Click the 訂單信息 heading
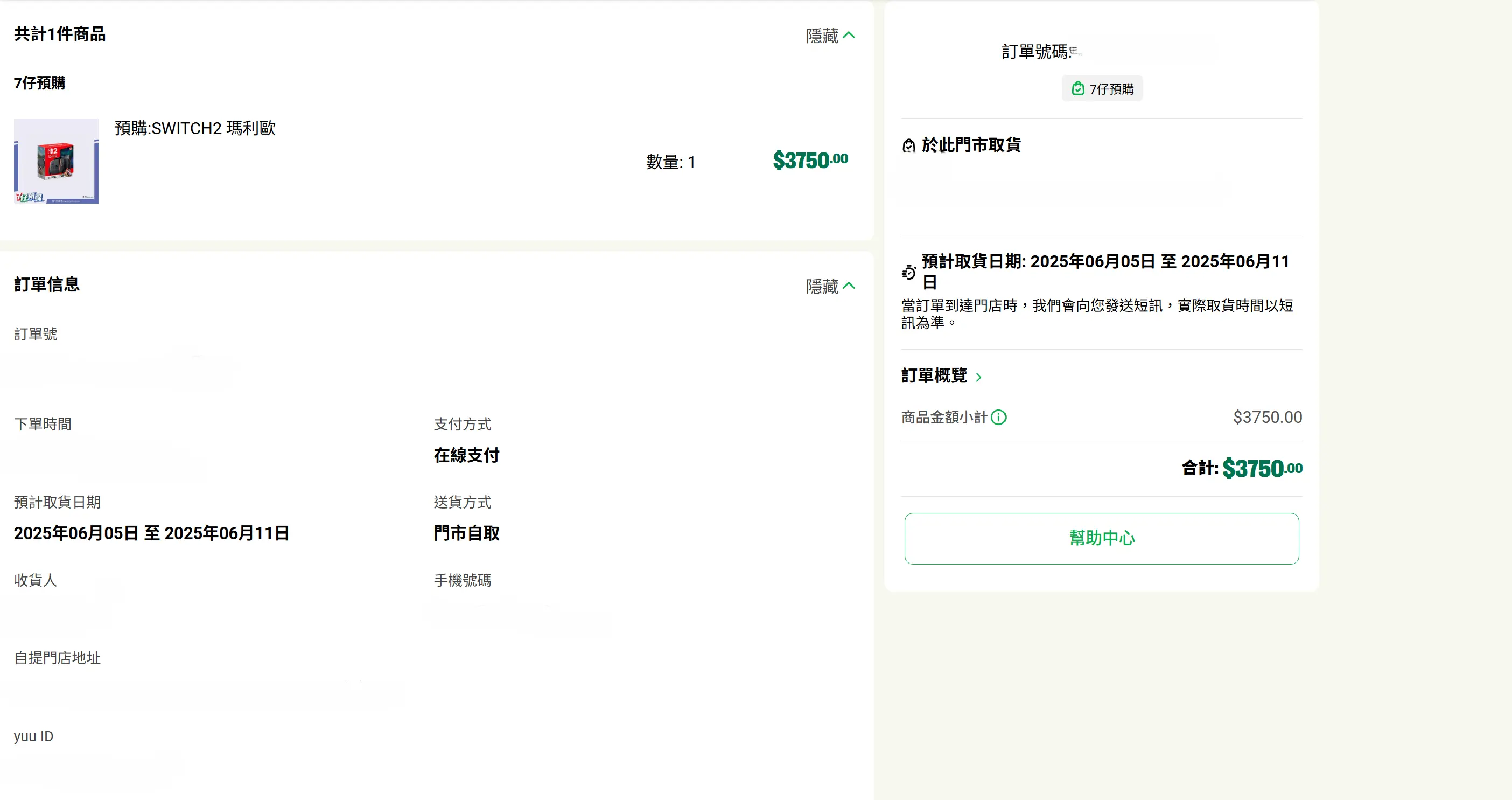 [46, 284]
